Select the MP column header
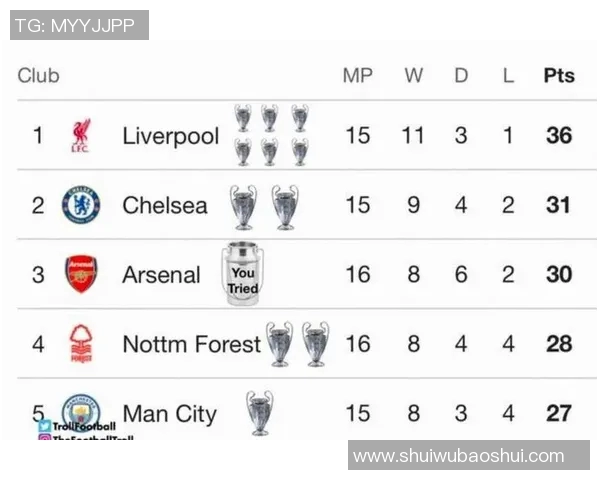The width and height of the screenshot is (600, 480). coord(357,75)
